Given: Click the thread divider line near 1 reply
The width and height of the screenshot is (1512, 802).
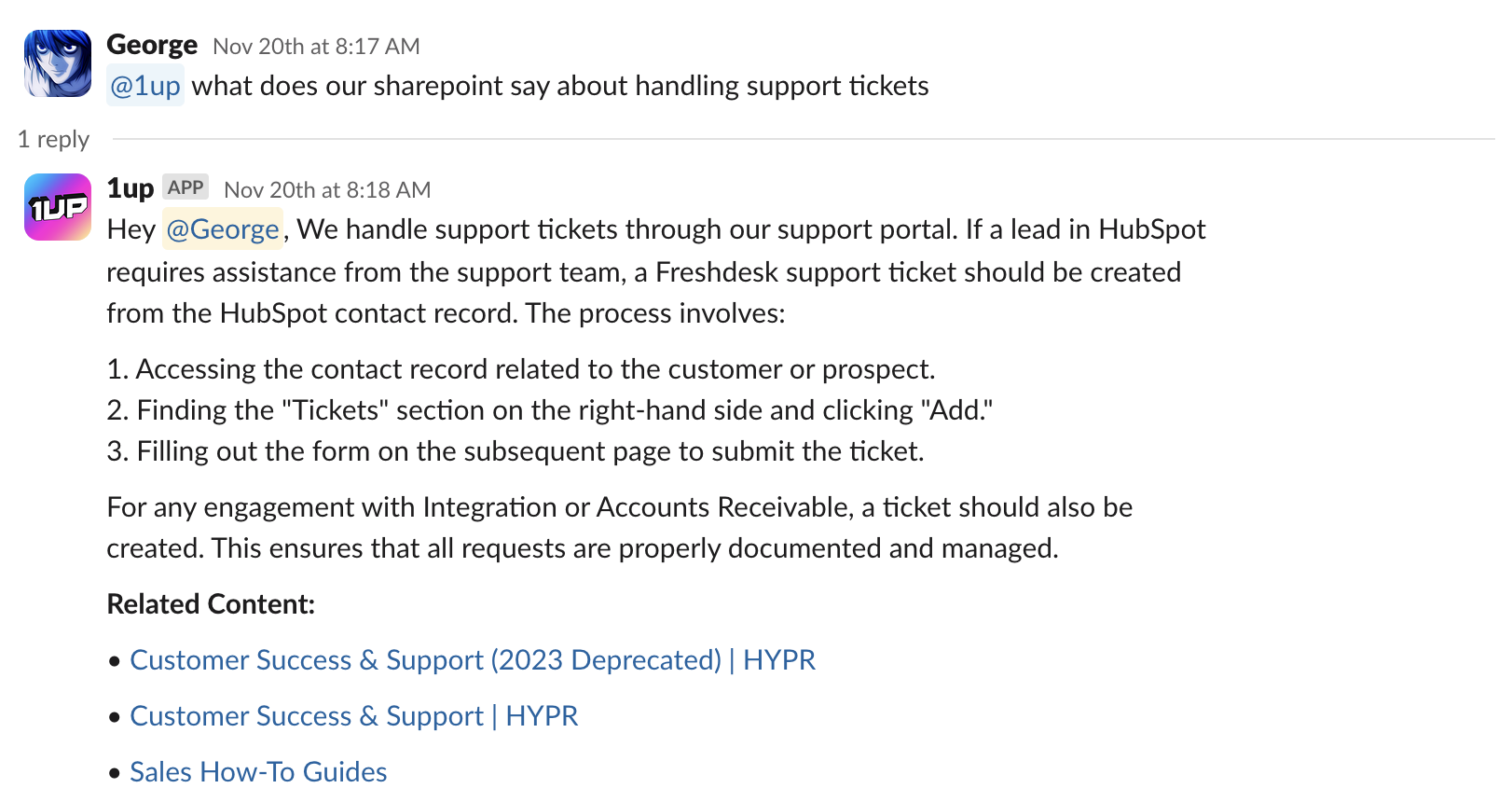Looking at the screenshot, I should 802,138.
